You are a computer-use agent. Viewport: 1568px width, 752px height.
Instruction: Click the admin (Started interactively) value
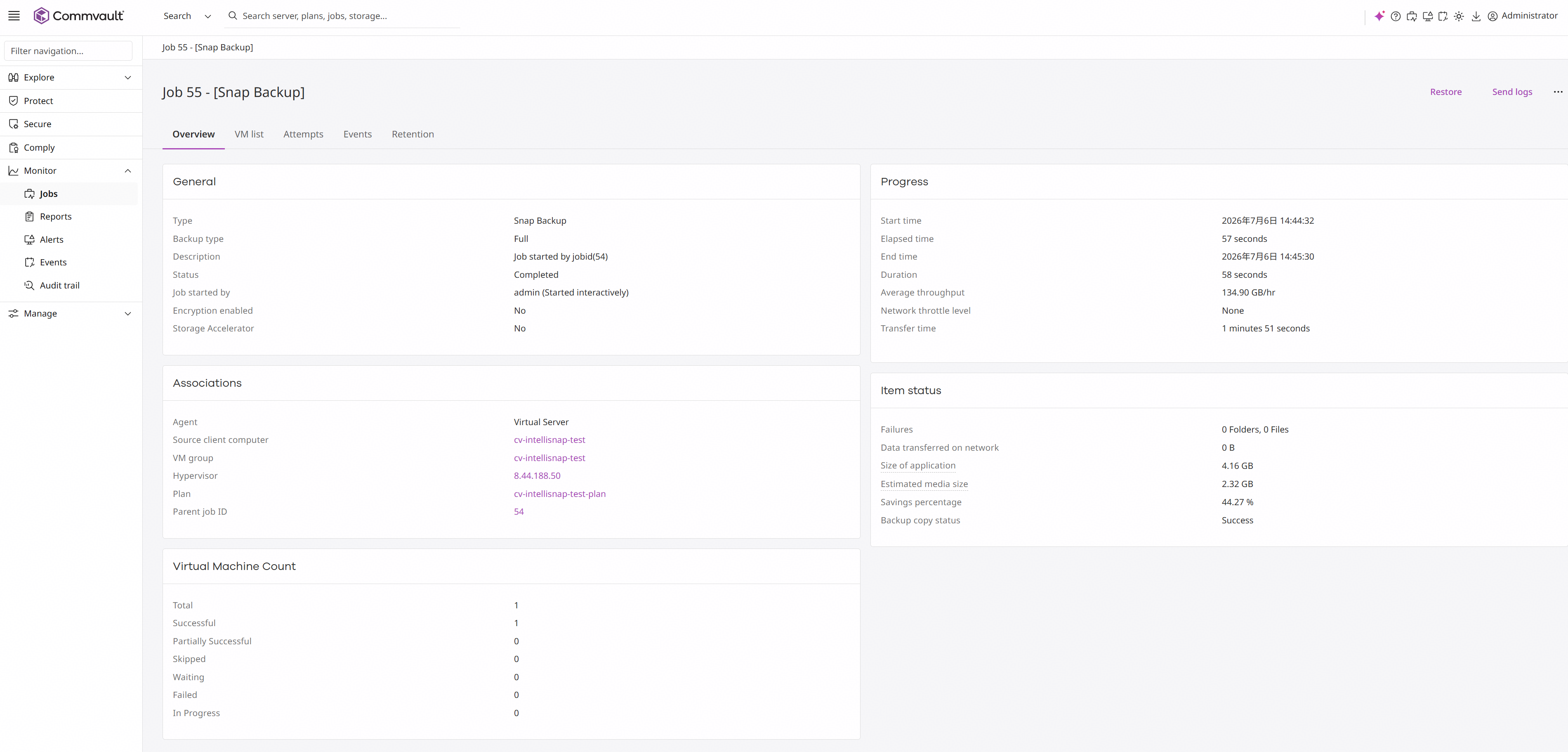pos(571,292)
